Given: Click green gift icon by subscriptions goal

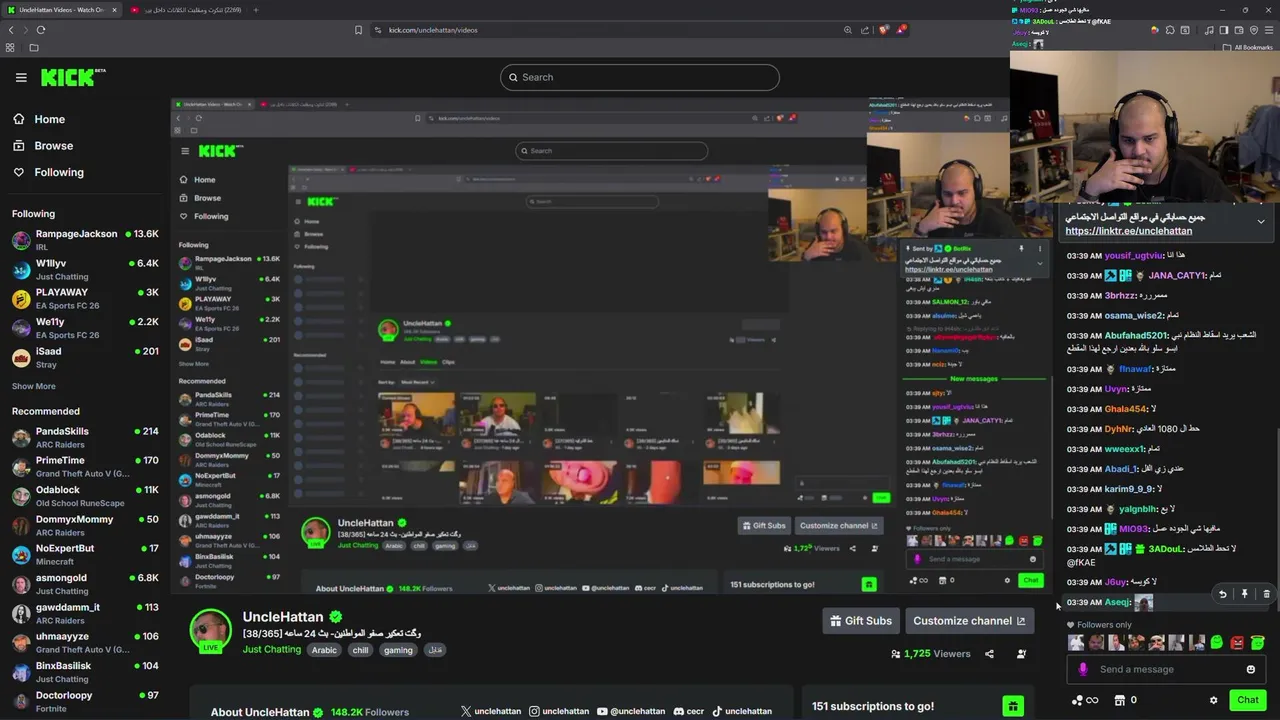Looking at the screenshot, I should 1013,707.
